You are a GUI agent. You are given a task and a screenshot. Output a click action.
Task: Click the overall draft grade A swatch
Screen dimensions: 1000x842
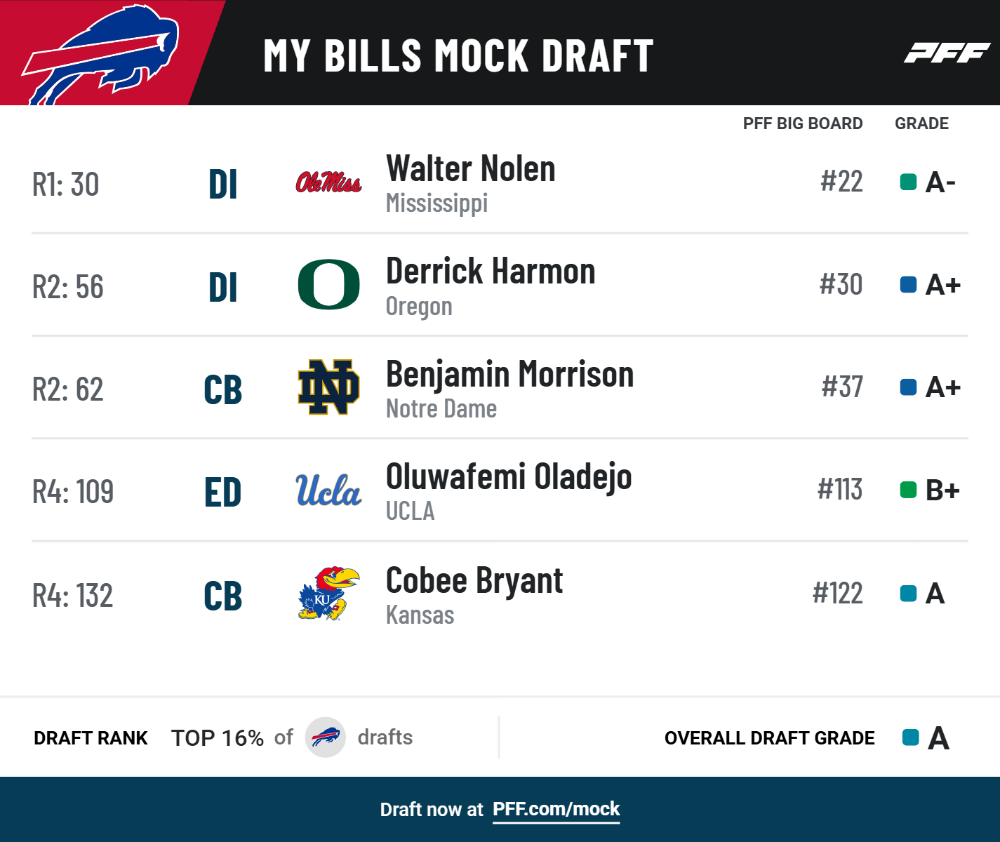click(911, 737)
